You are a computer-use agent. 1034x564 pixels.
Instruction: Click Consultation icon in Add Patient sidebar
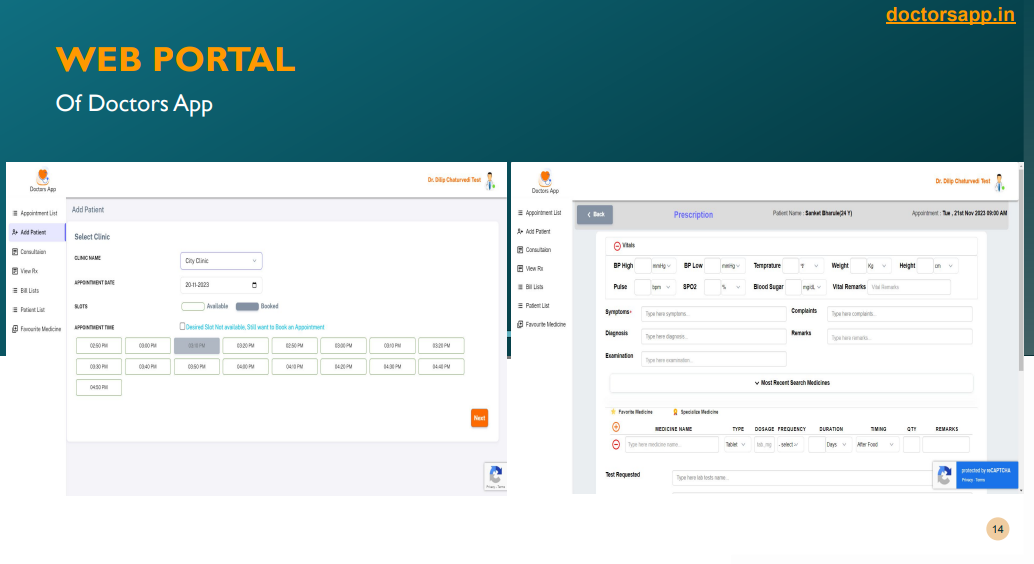click(x=15, y=251)
